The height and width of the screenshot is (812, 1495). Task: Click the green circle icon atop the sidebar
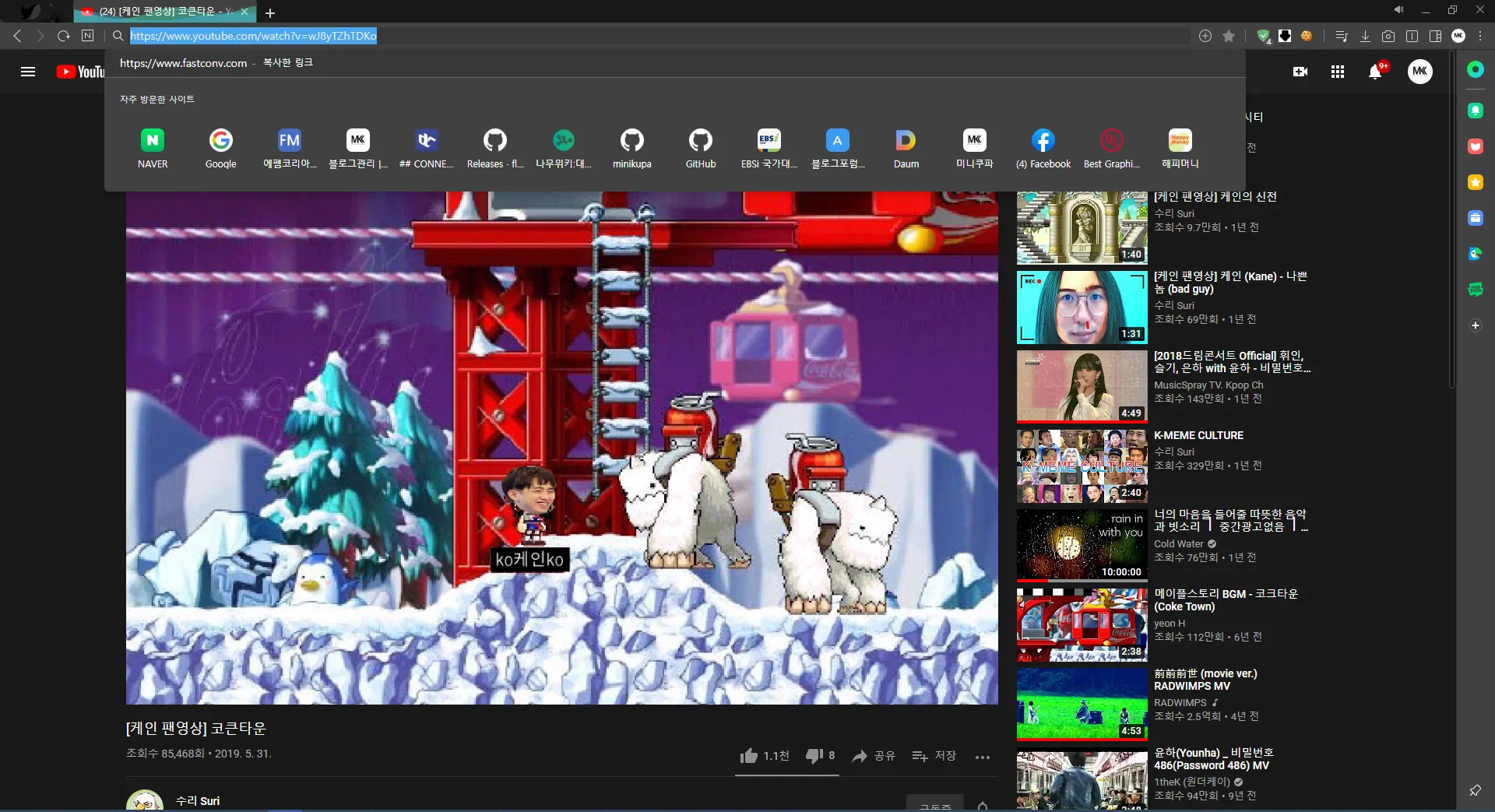coord(1475,69)
